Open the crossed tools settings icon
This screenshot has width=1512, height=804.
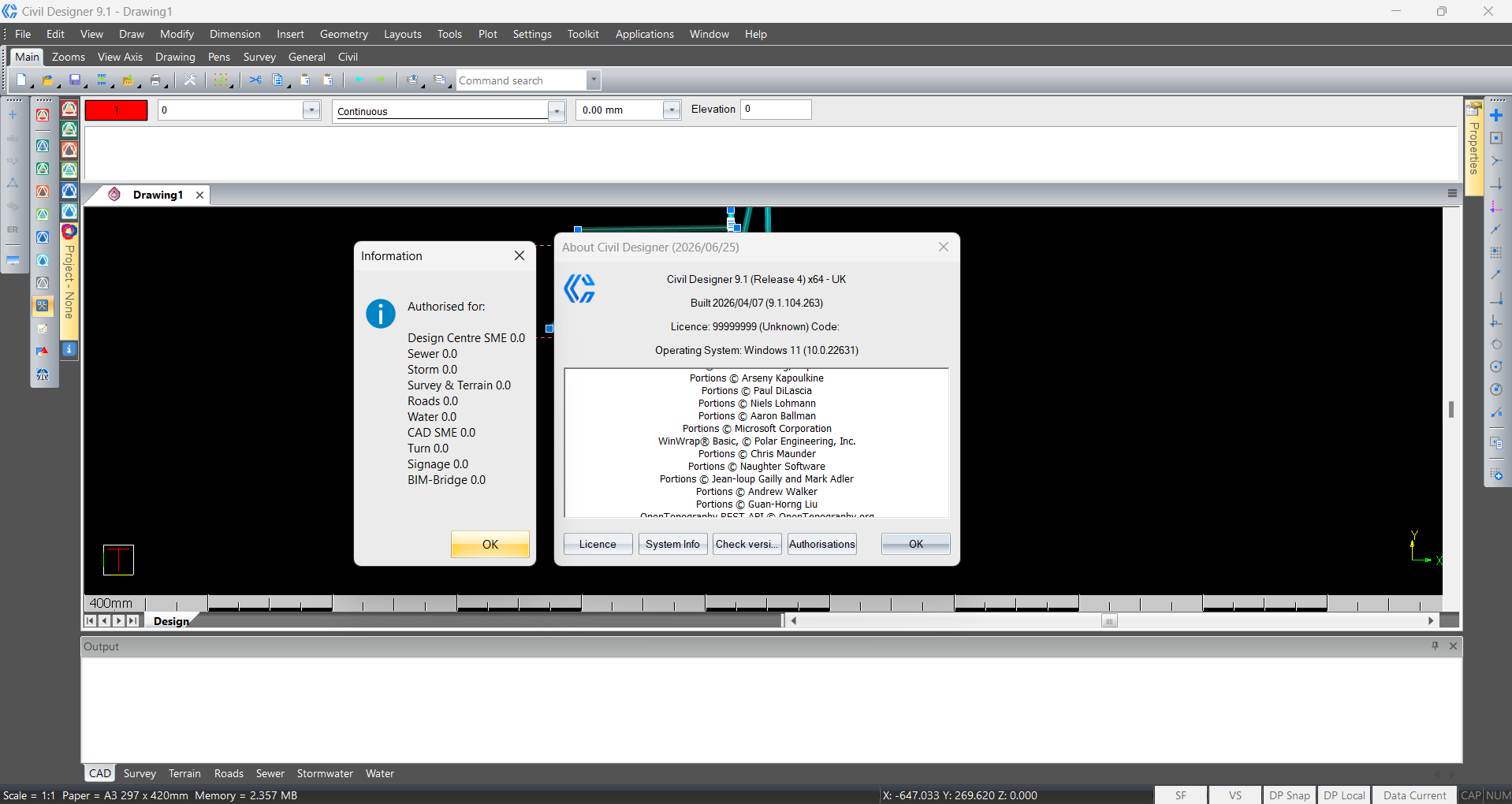coord(189,80)
